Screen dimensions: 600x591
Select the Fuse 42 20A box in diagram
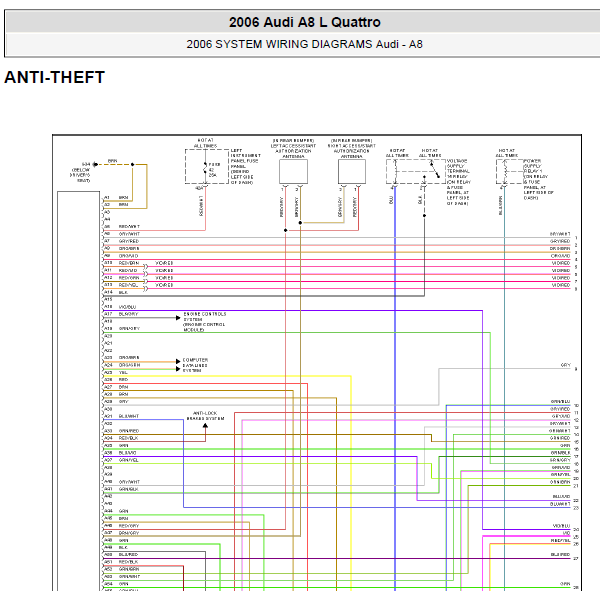[x=207, y=167]
